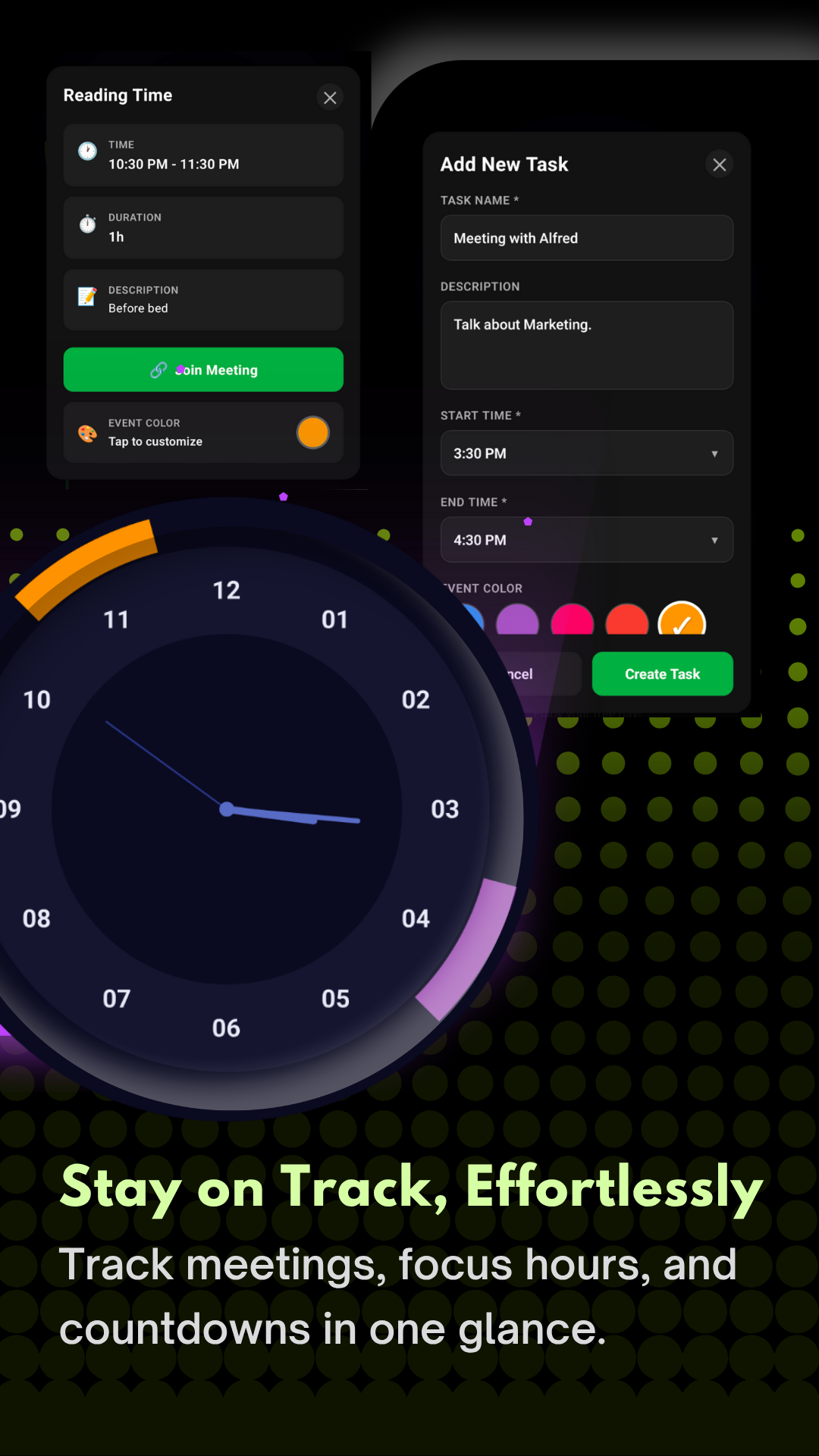
Task: Click the Reading Time title
Action: (x=118, y=96)
